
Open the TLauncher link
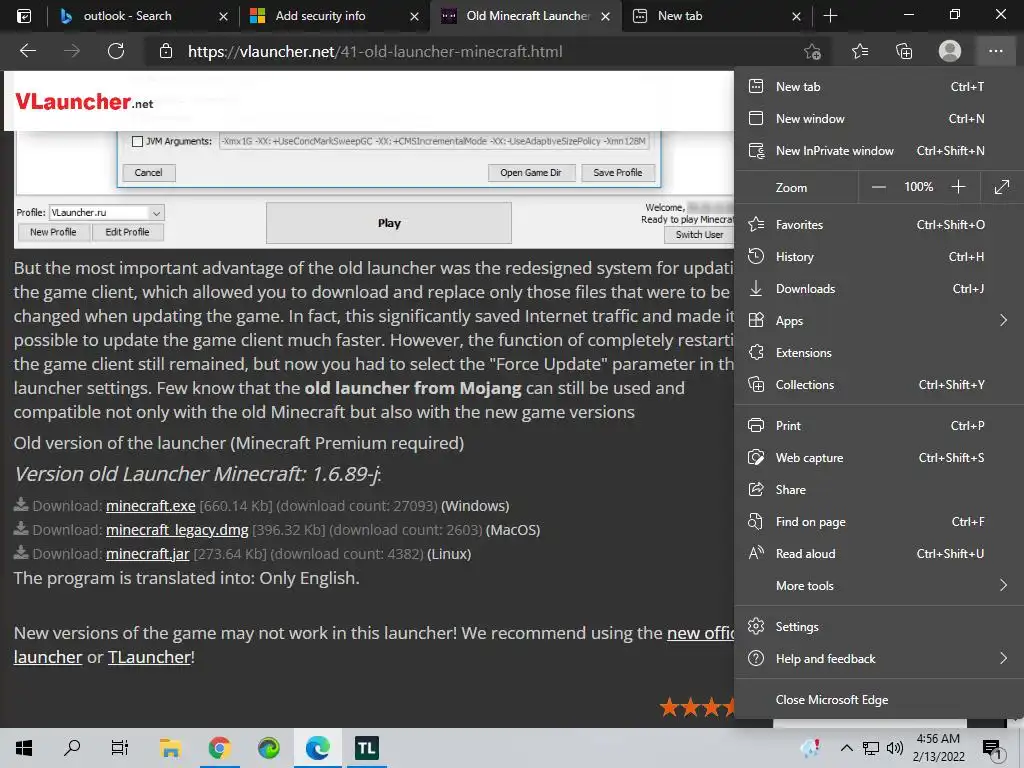pyautogui.click(x=150, y=656)
